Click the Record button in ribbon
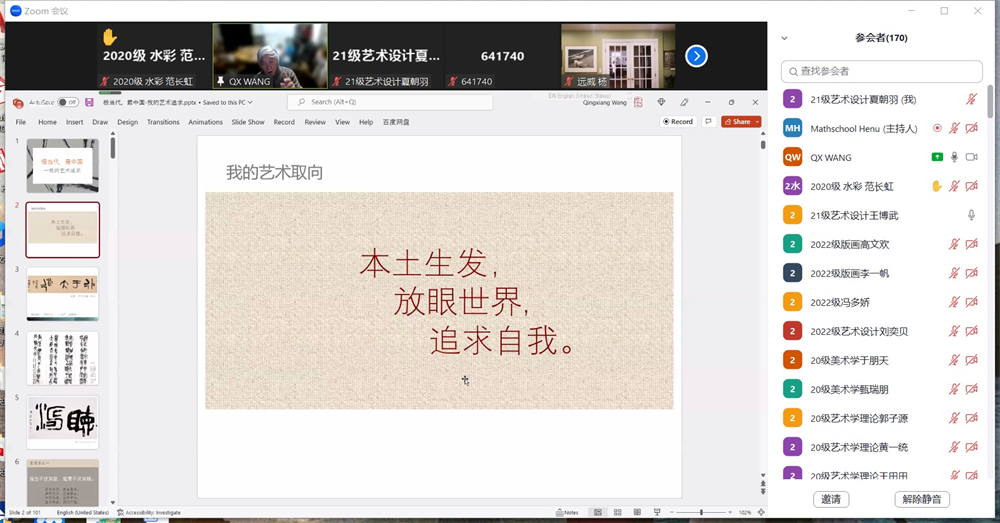The height and width of the screenshot is (523, 1000). pyautogui.click(x=678, y=122)
